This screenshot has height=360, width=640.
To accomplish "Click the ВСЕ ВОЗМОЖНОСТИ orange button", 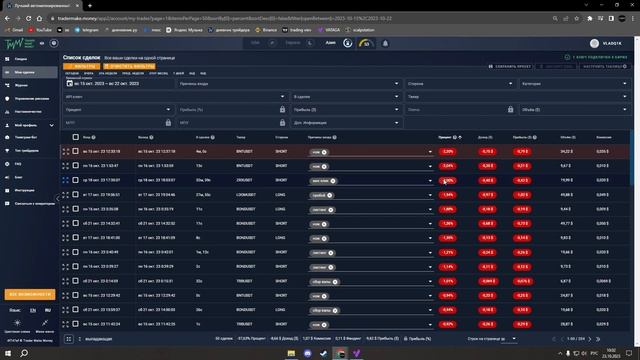I will click(x=30, y=294).
